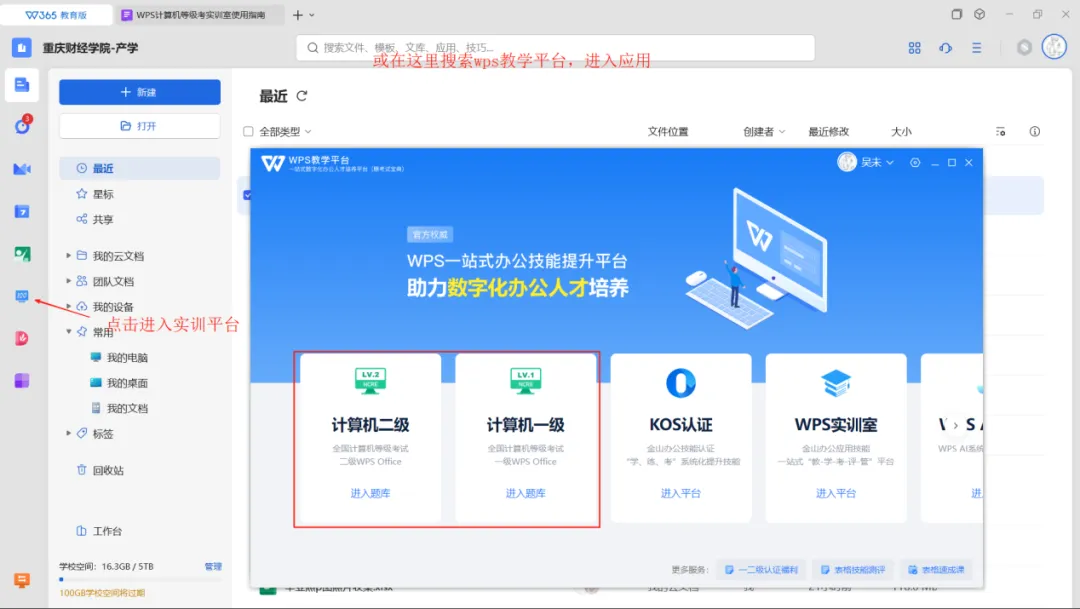Open the training platform monitor icon in sidebar
Image resolution: width=1080 pixels, height=609 pixels.
tap(22, 296)
